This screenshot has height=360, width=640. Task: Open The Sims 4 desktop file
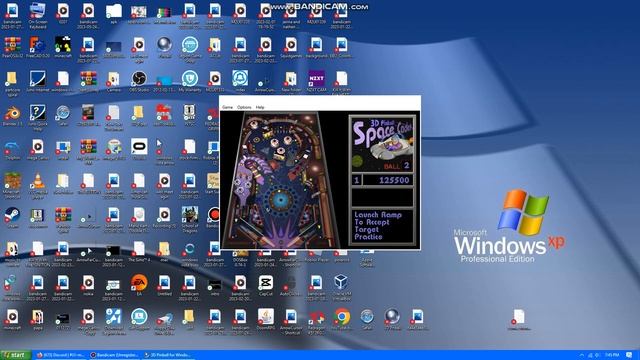click(x=139, y=251)
